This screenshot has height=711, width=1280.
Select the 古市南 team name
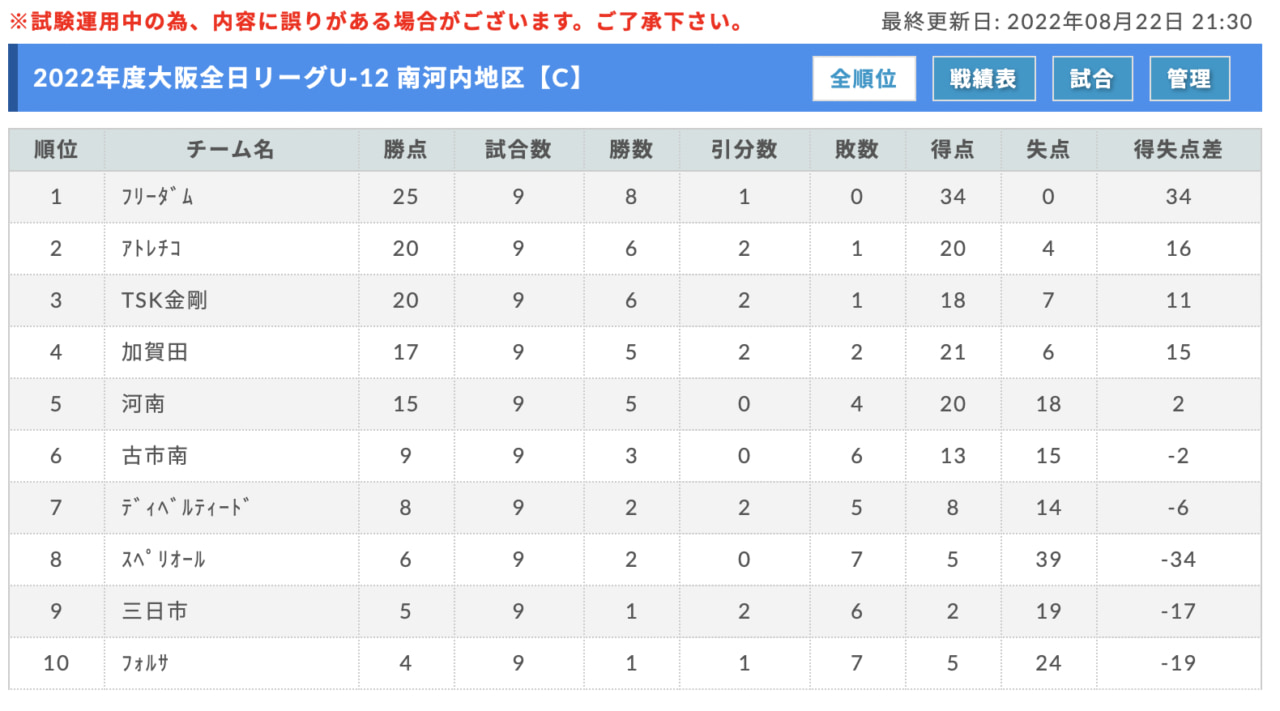coord(153,456)
